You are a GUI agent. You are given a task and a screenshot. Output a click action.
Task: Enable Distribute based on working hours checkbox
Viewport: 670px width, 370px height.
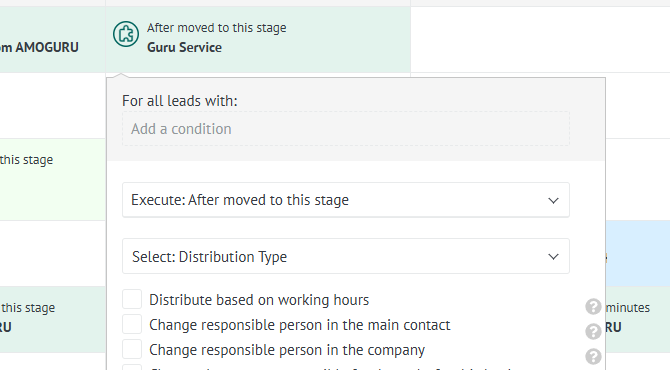pos(132,299)
